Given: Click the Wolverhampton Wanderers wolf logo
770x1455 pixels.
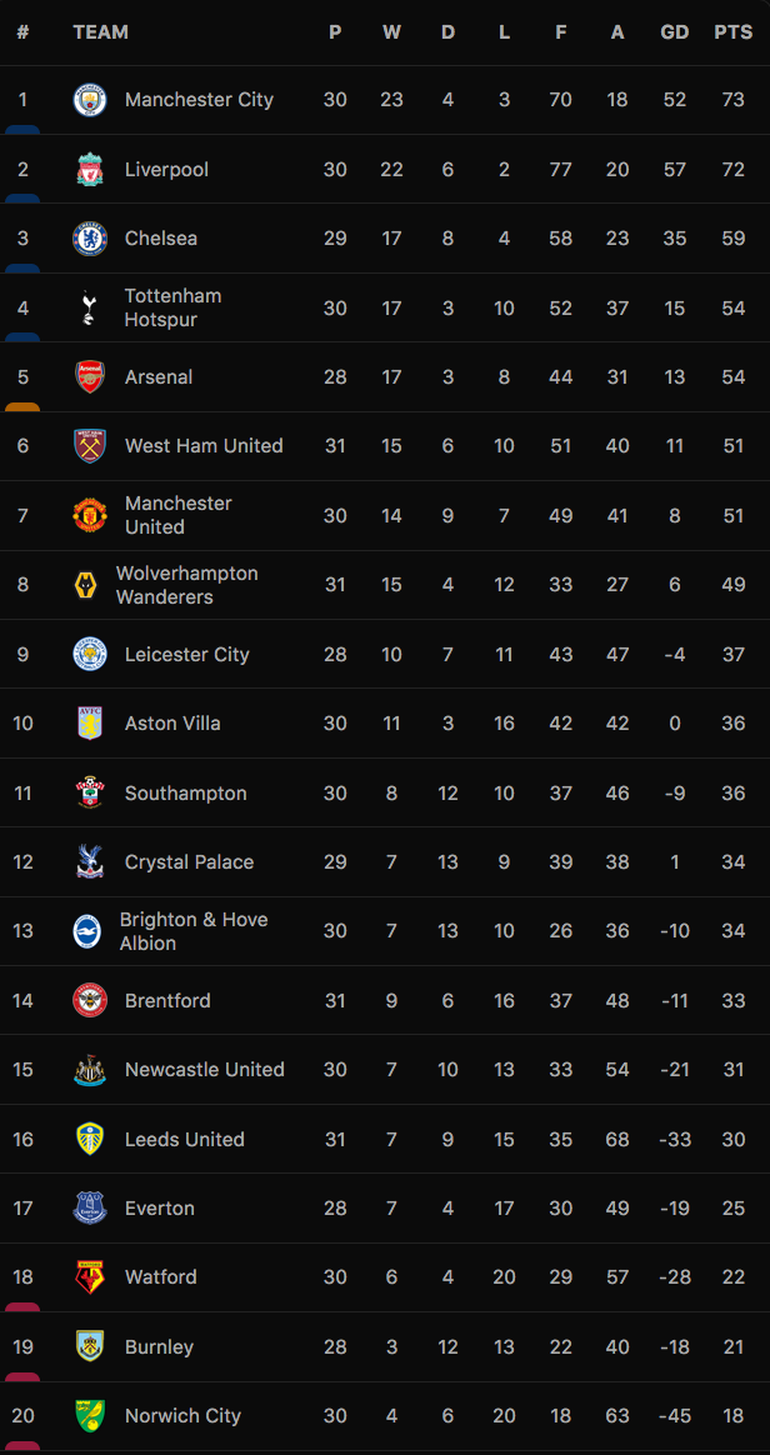Looking at the screenshot, I should [86, 585].
